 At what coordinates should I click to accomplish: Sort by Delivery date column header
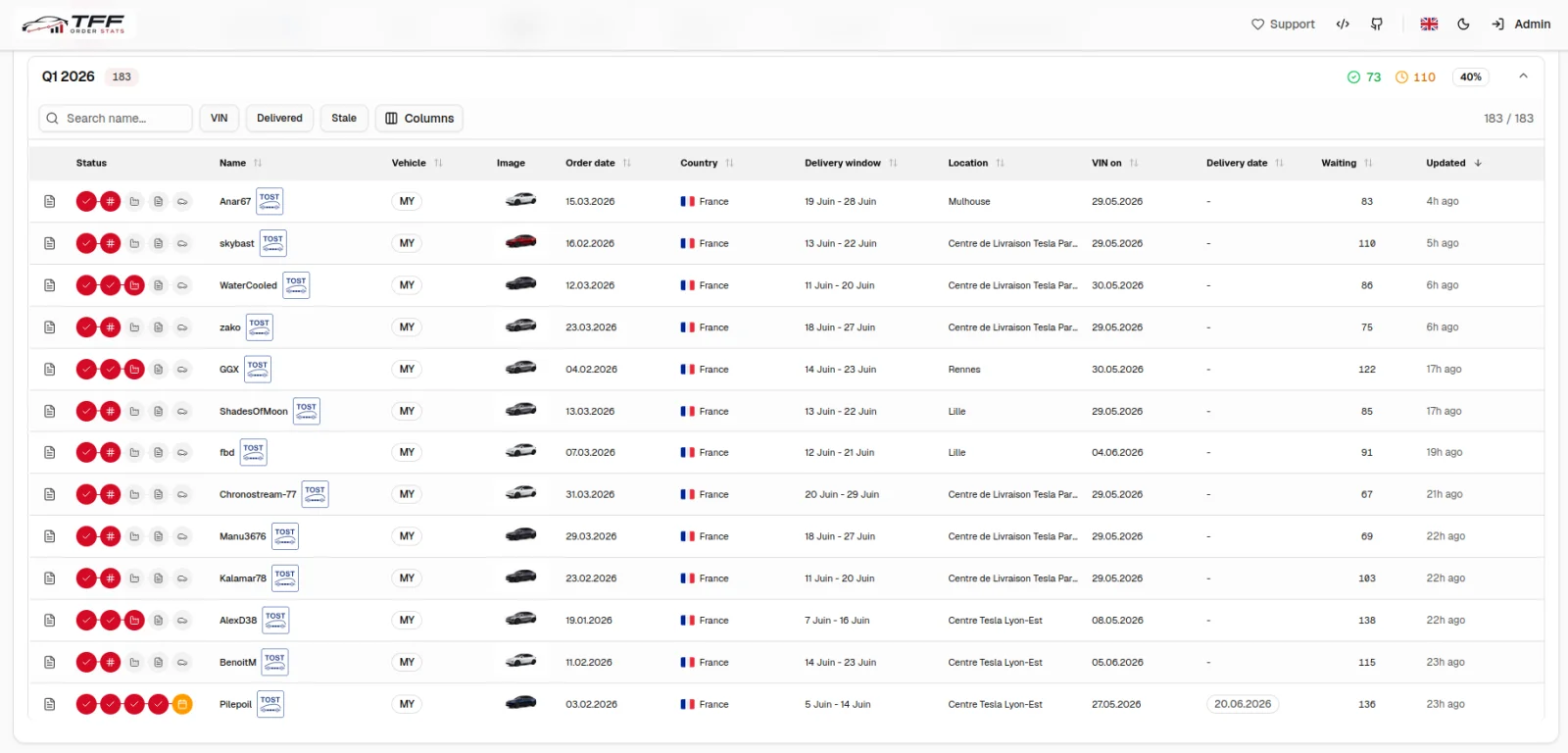pos(1245,163)
